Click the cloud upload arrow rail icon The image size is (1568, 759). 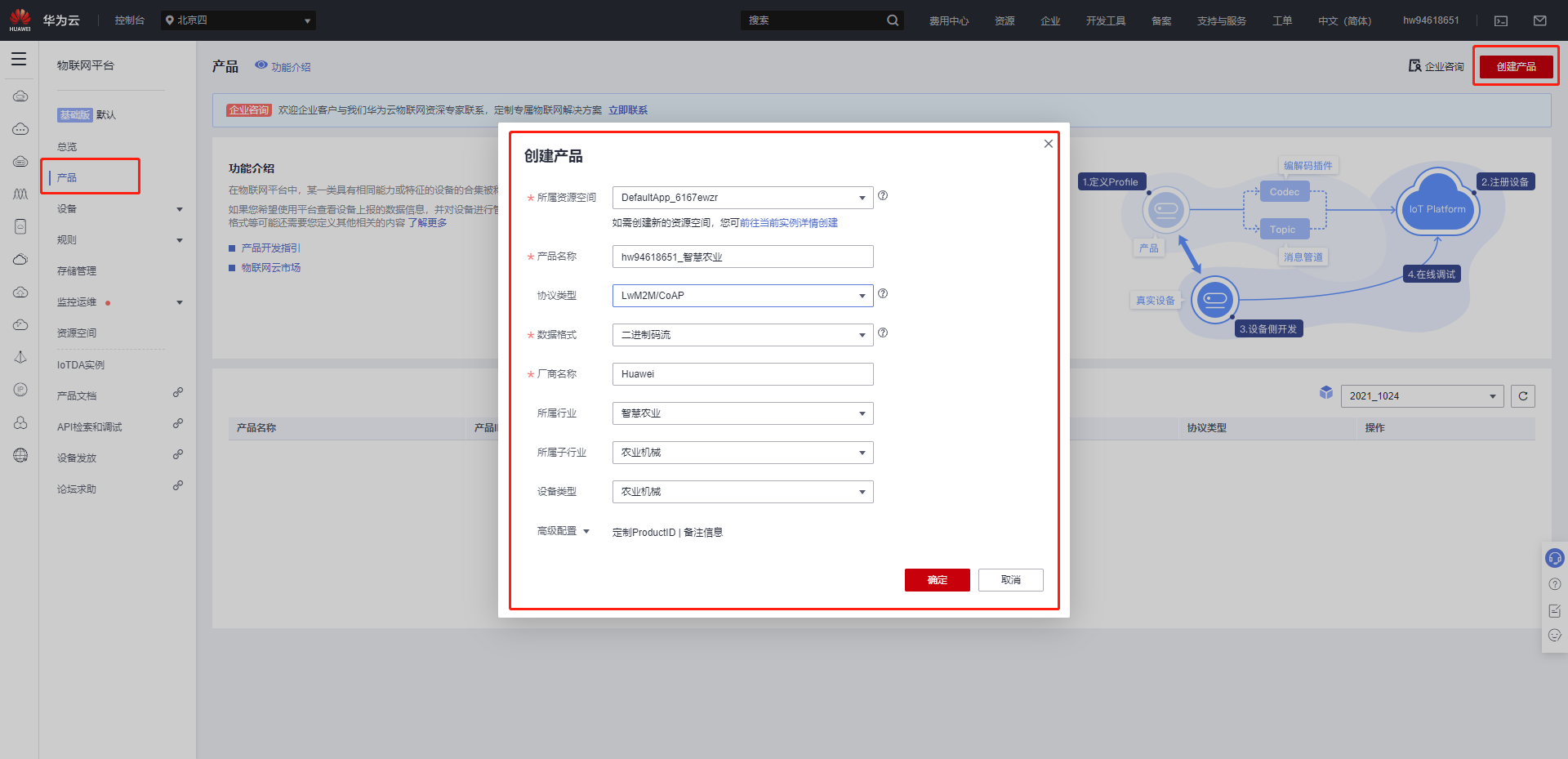coord(20,292)
